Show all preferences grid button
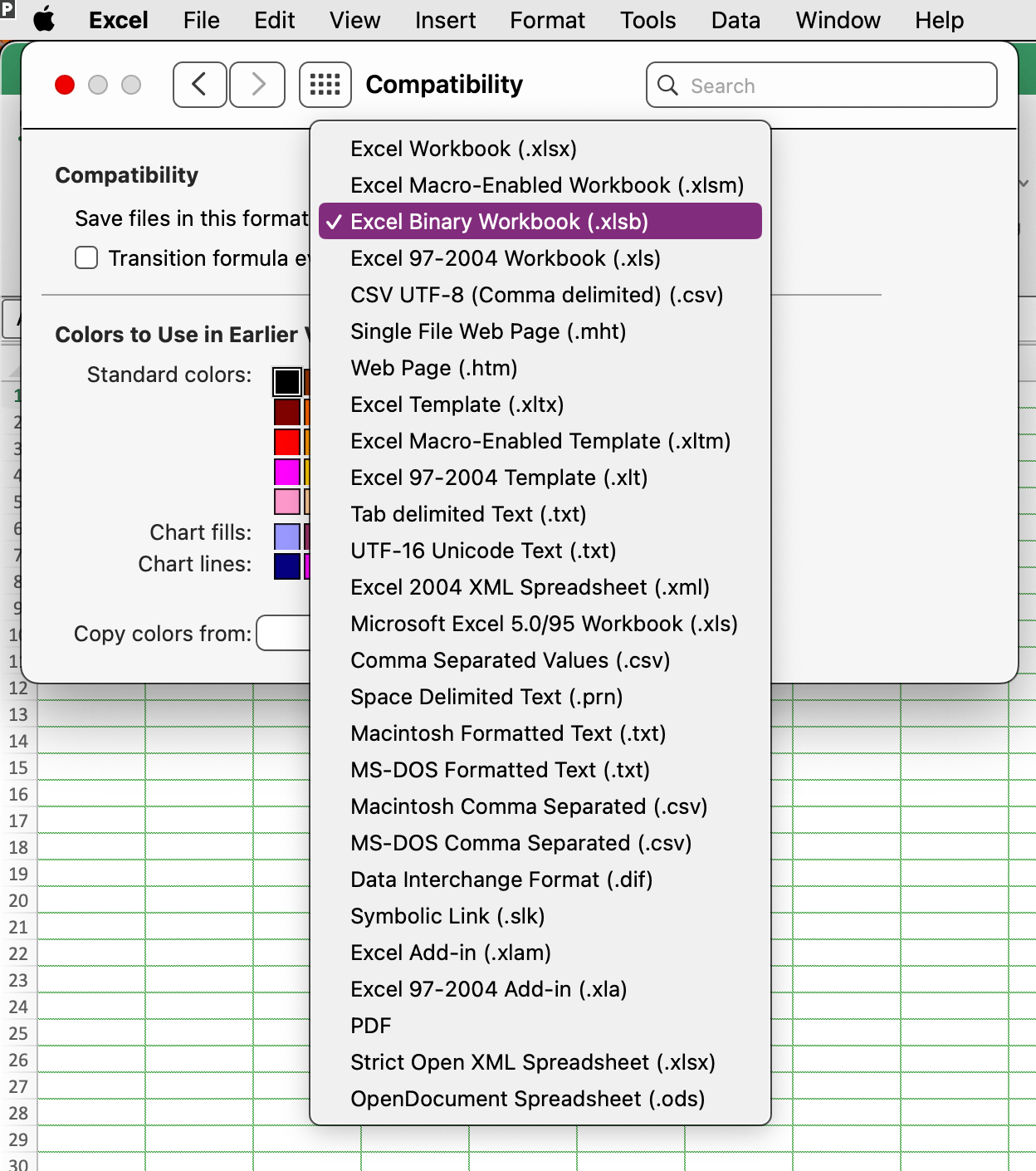The image size is (1036, 1171). pos(325,85)
